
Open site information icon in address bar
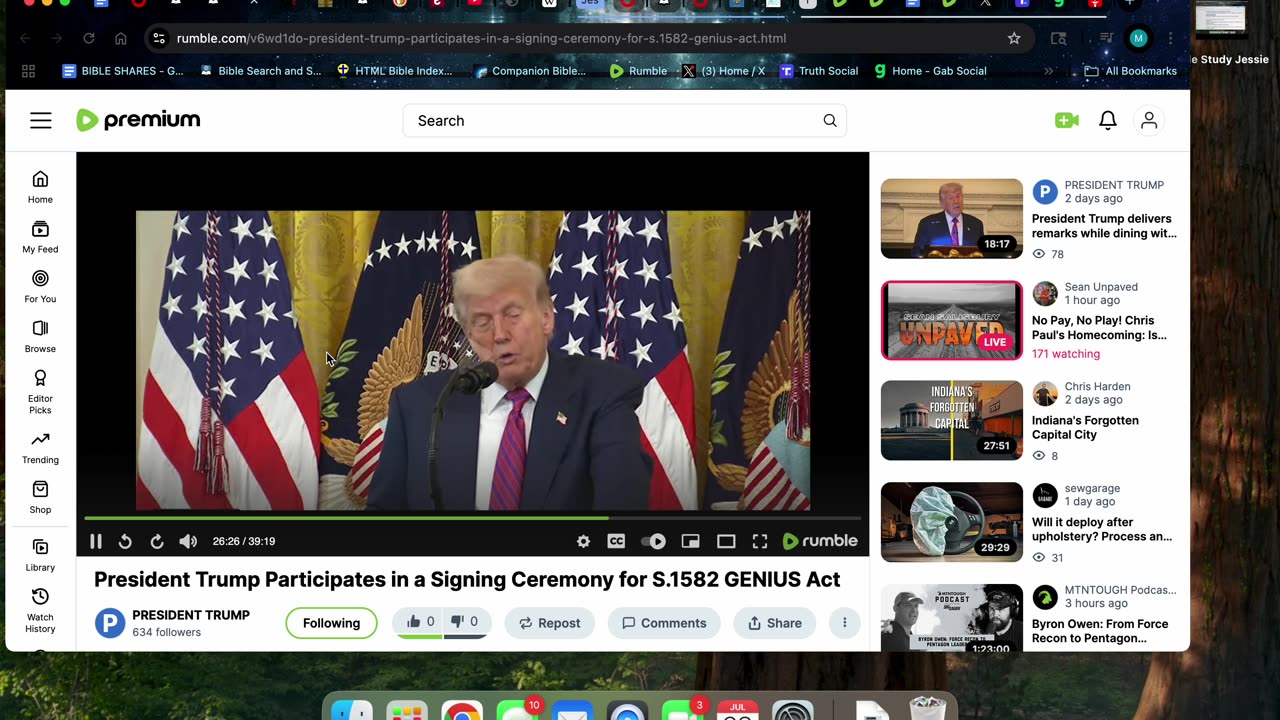[x=158, y=38]
